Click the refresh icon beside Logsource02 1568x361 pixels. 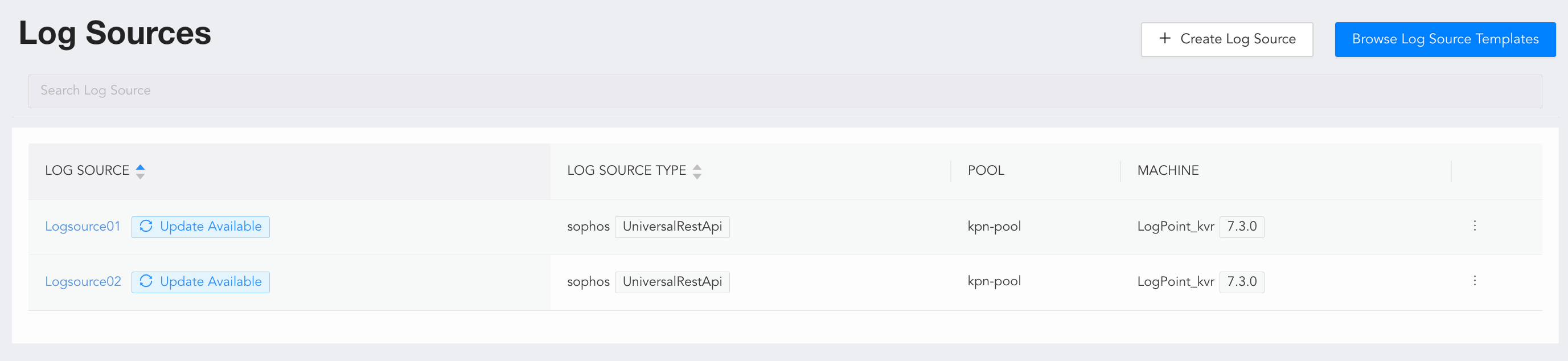tap(146, 281)
